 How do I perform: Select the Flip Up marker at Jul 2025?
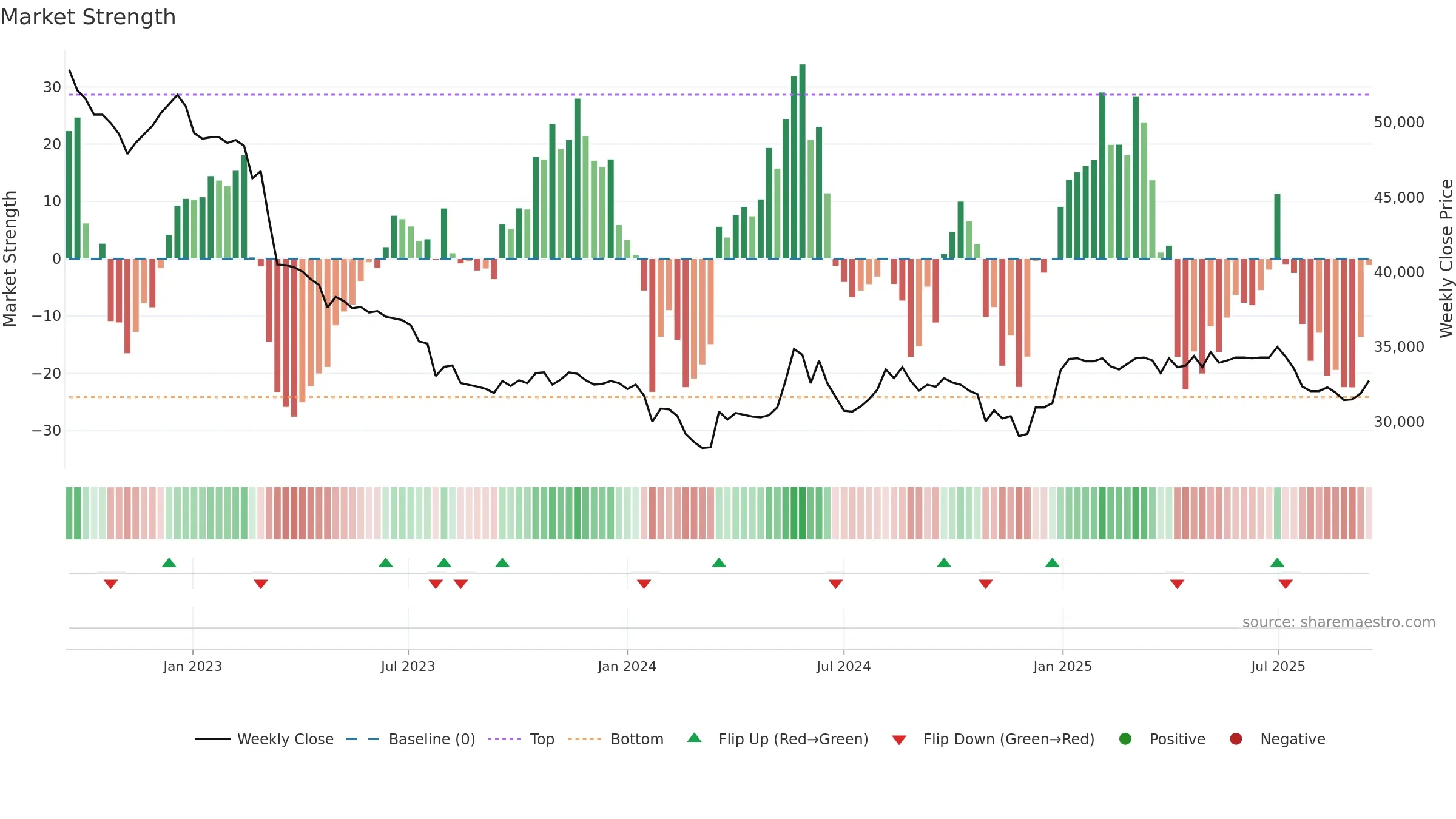1277,562
